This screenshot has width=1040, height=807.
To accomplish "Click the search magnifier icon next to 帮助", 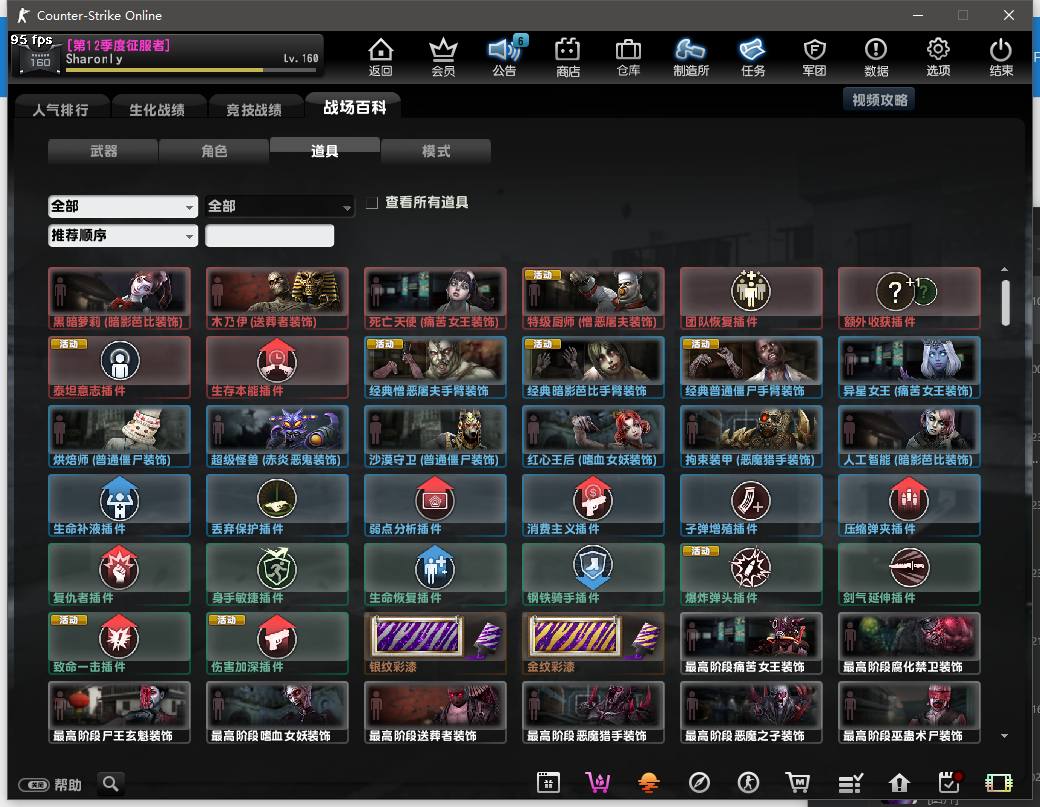I will pos(111,784).
